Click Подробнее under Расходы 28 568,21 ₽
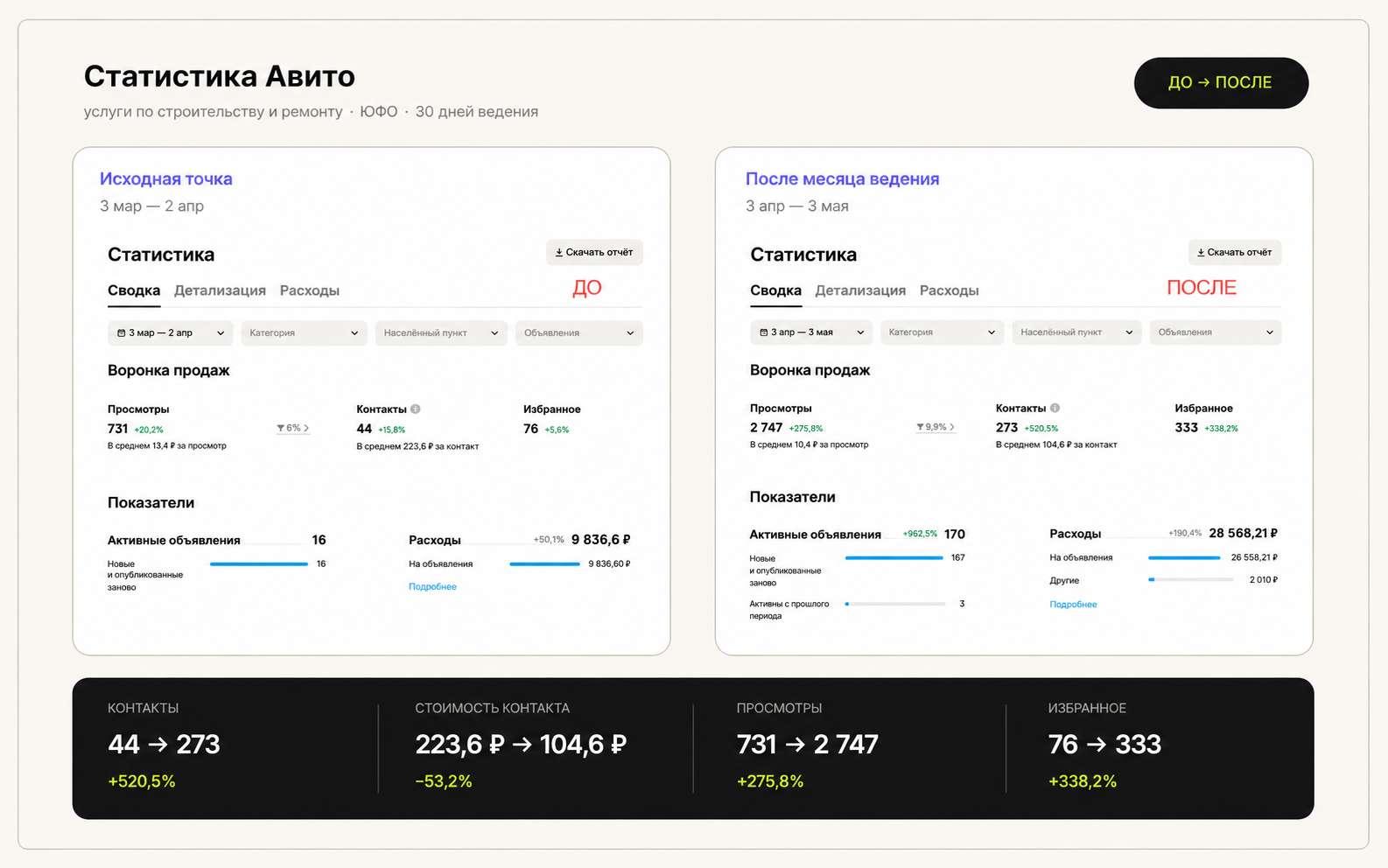This screenshot has height=868, width=1388. (x=1073, y=604)
